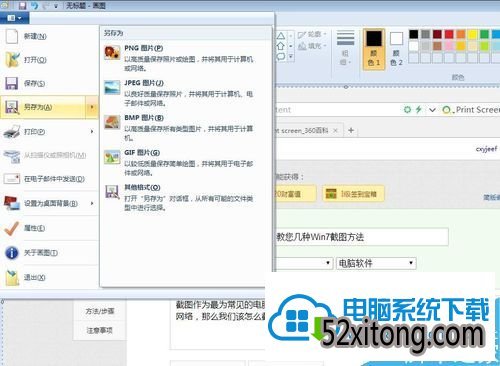Click the printer icon for 打印(P)
The width and height of the screenshot is (500, 366).
point(12,132)
